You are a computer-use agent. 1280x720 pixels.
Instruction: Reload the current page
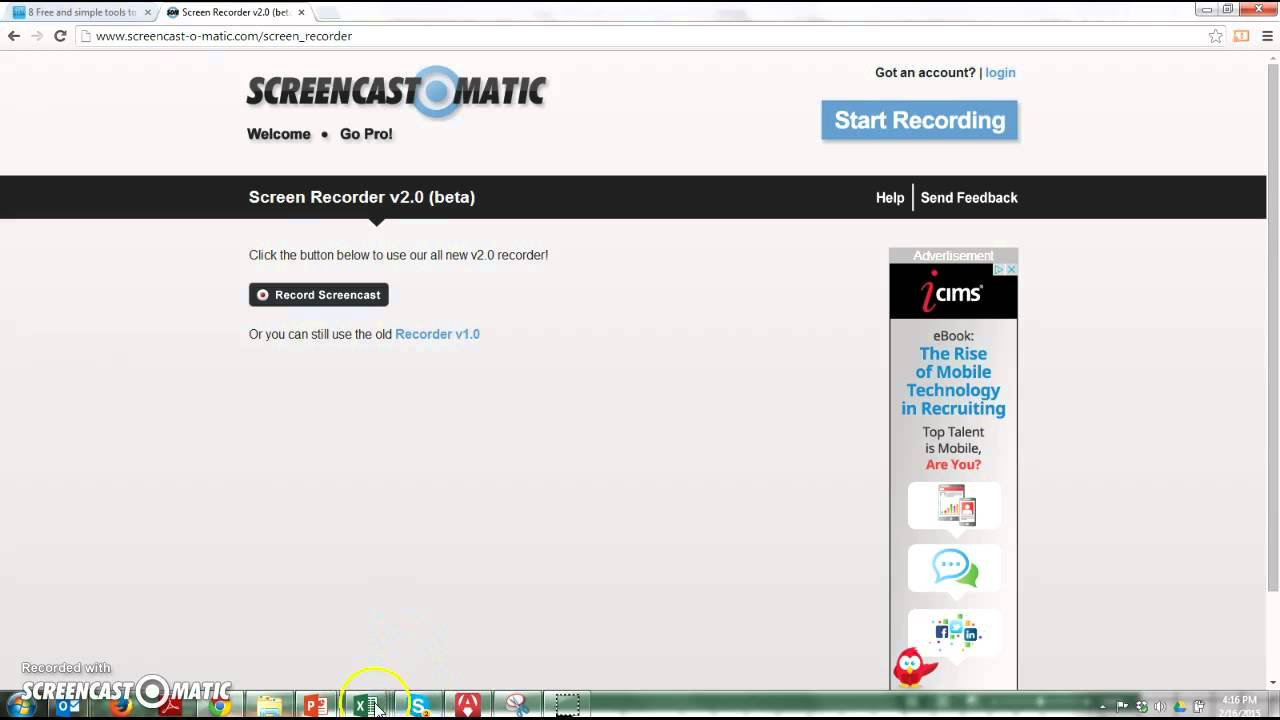pyautogui.click(x=60, y=36)
